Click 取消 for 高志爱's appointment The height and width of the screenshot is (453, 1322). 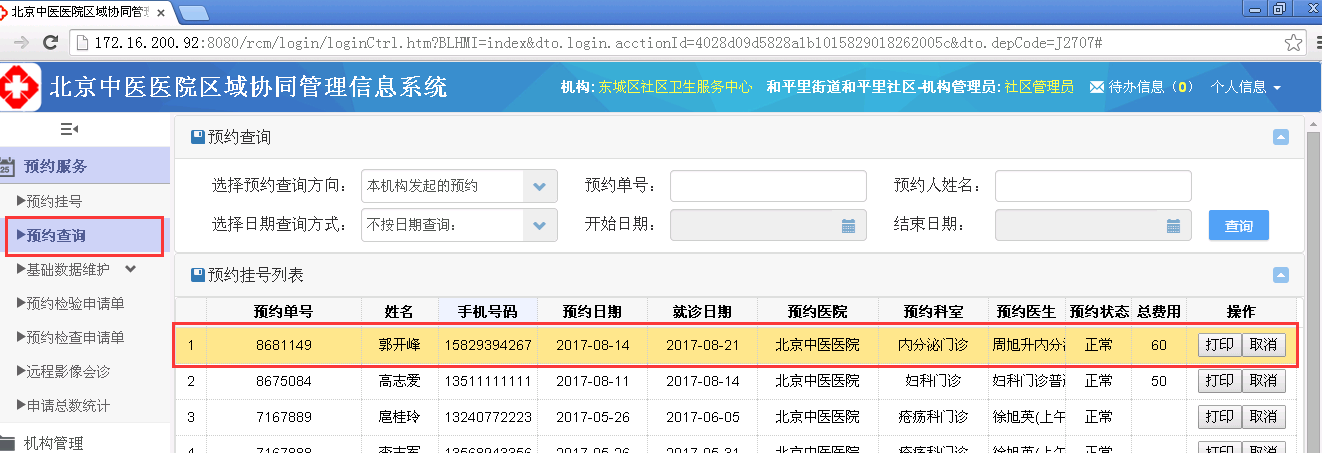coord(1263,381)
